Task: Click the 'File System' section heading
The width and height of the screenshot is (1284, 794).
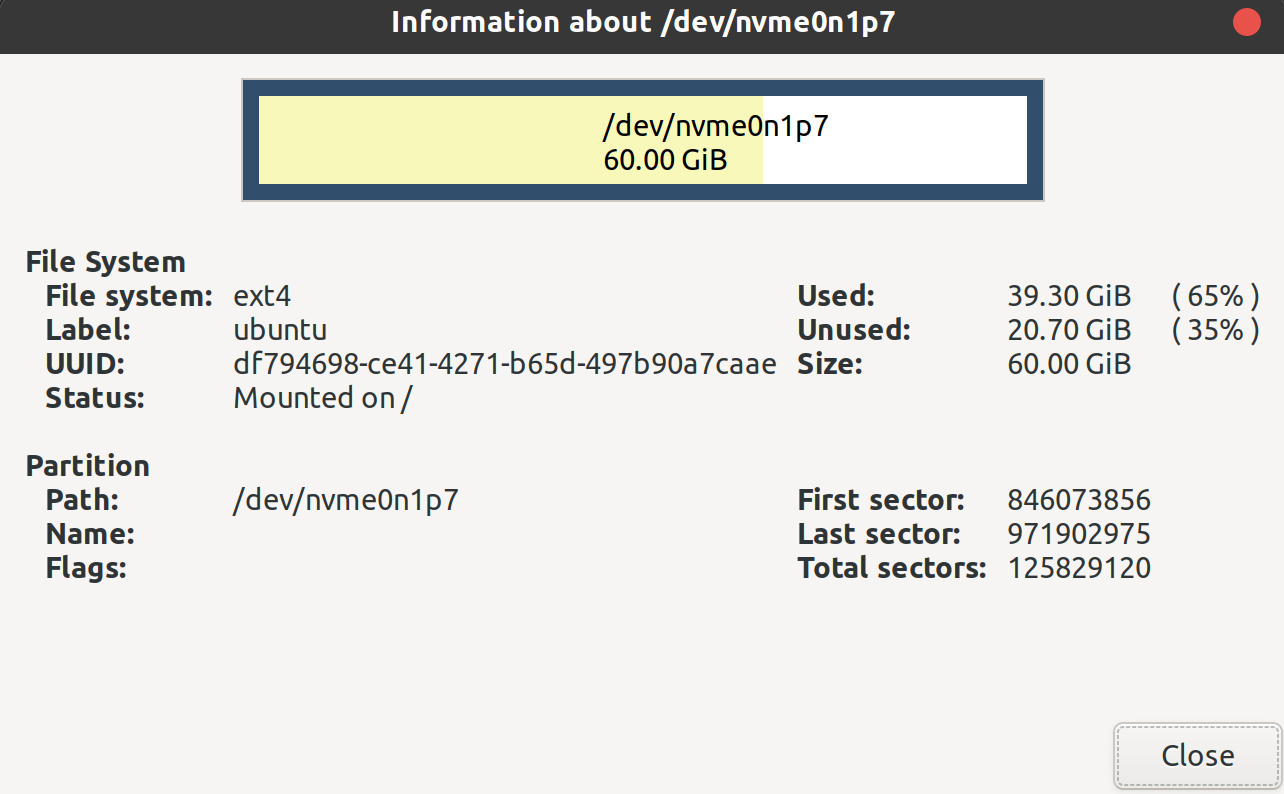Action: pyautogui.click(x=105, y=262)
